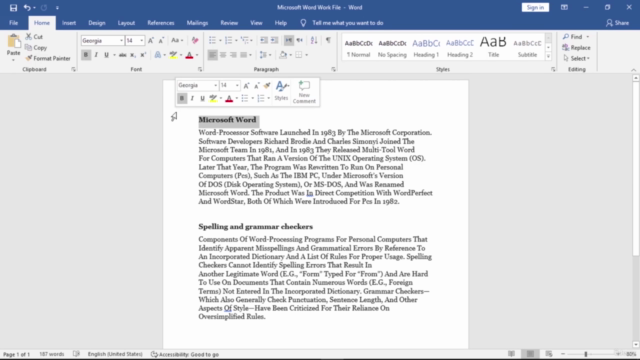640x360 pixels.
Task: Apply subscript formatting
Action: pos(133,55)
